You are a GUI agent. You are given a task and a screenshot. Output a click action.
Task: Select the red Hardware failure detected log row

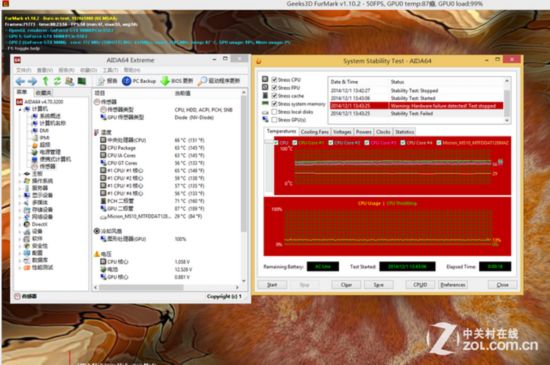(x=416, y=106)
